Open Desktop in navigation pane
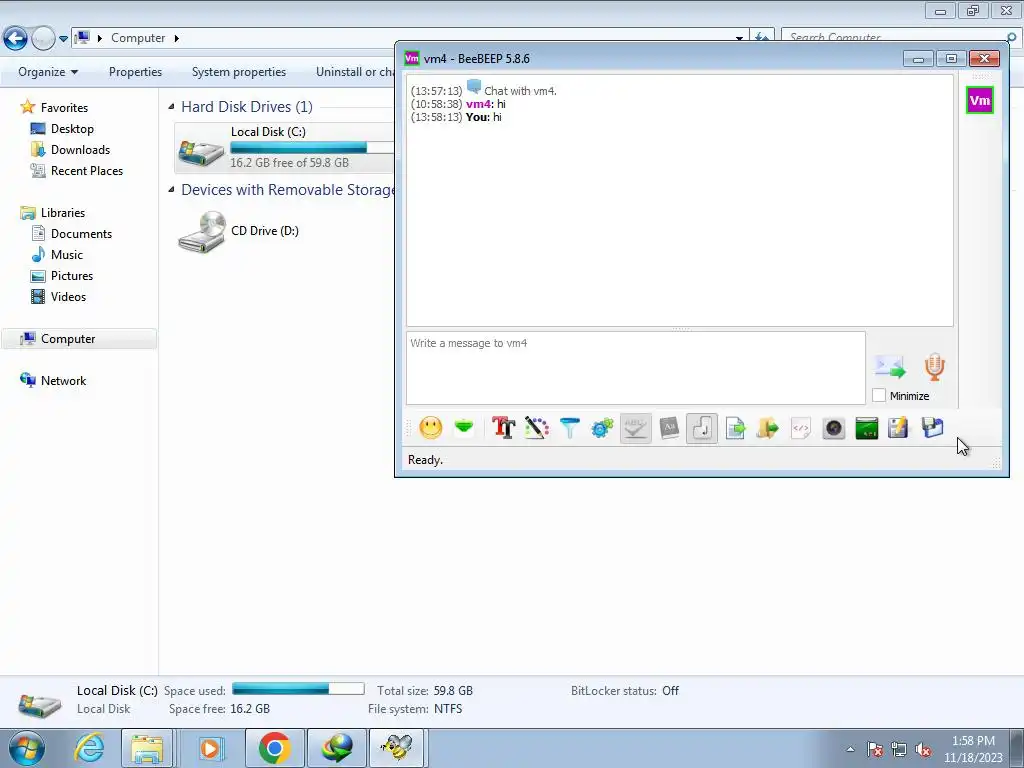The height and width of the screenshot is (768, 1024). point(72,129)
